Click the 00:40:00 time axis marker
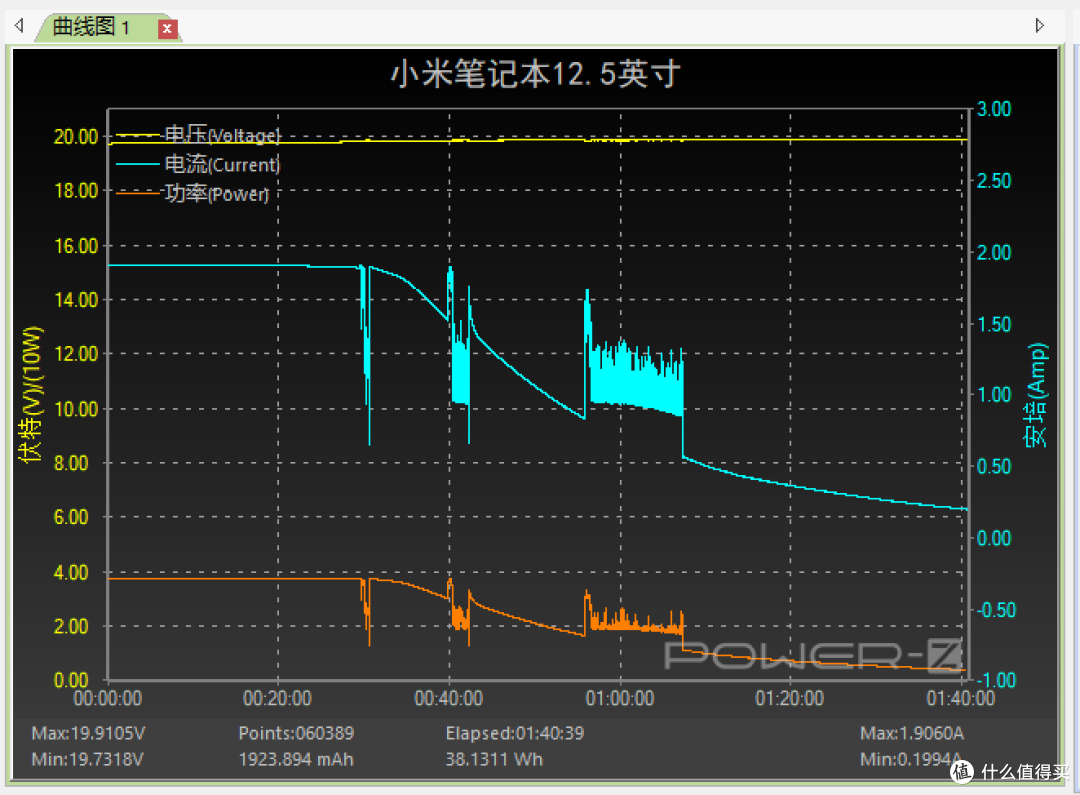 449,698
